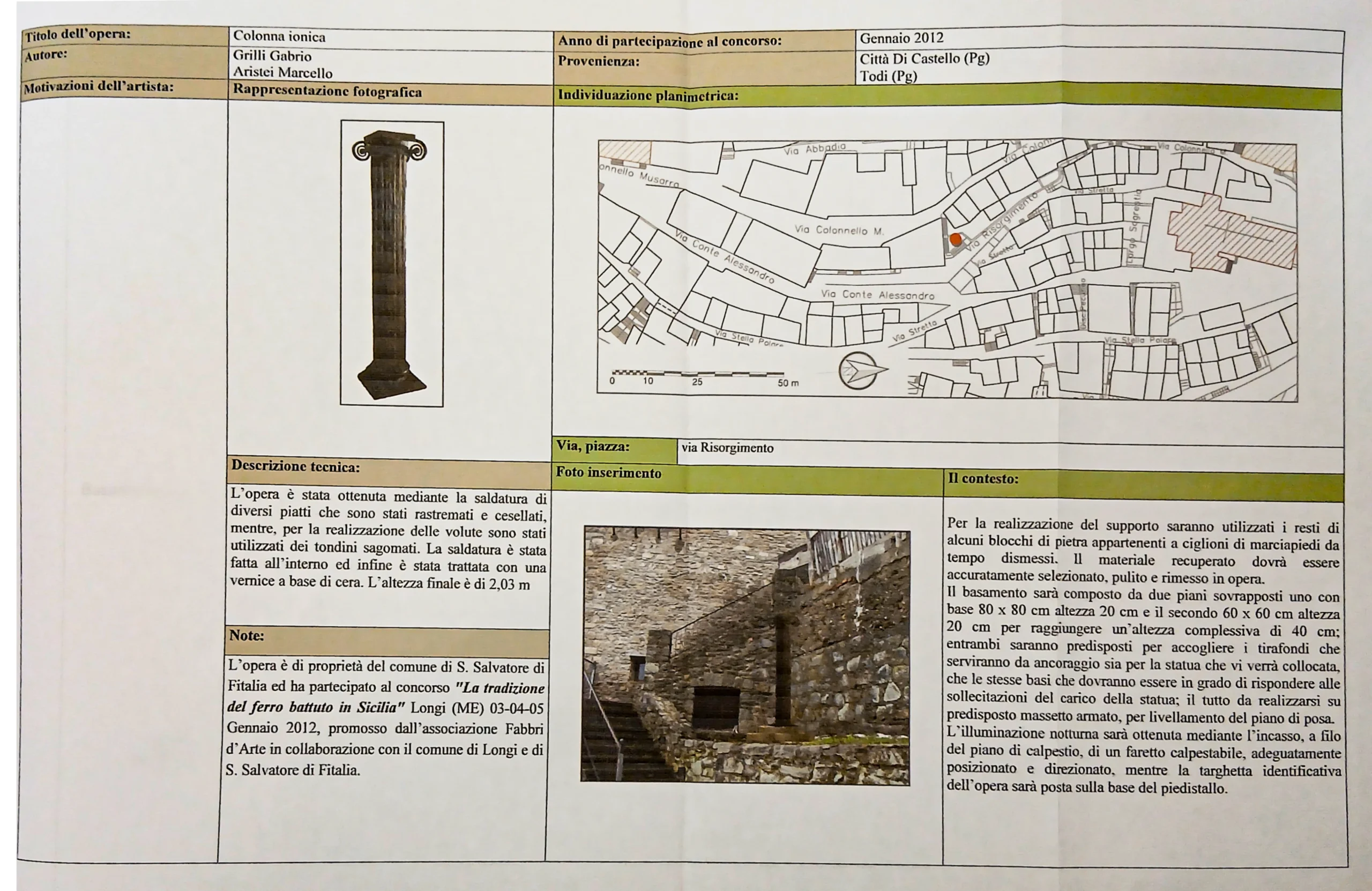
Task: Click the 'Note:' section header
Action: click(247, 635)
